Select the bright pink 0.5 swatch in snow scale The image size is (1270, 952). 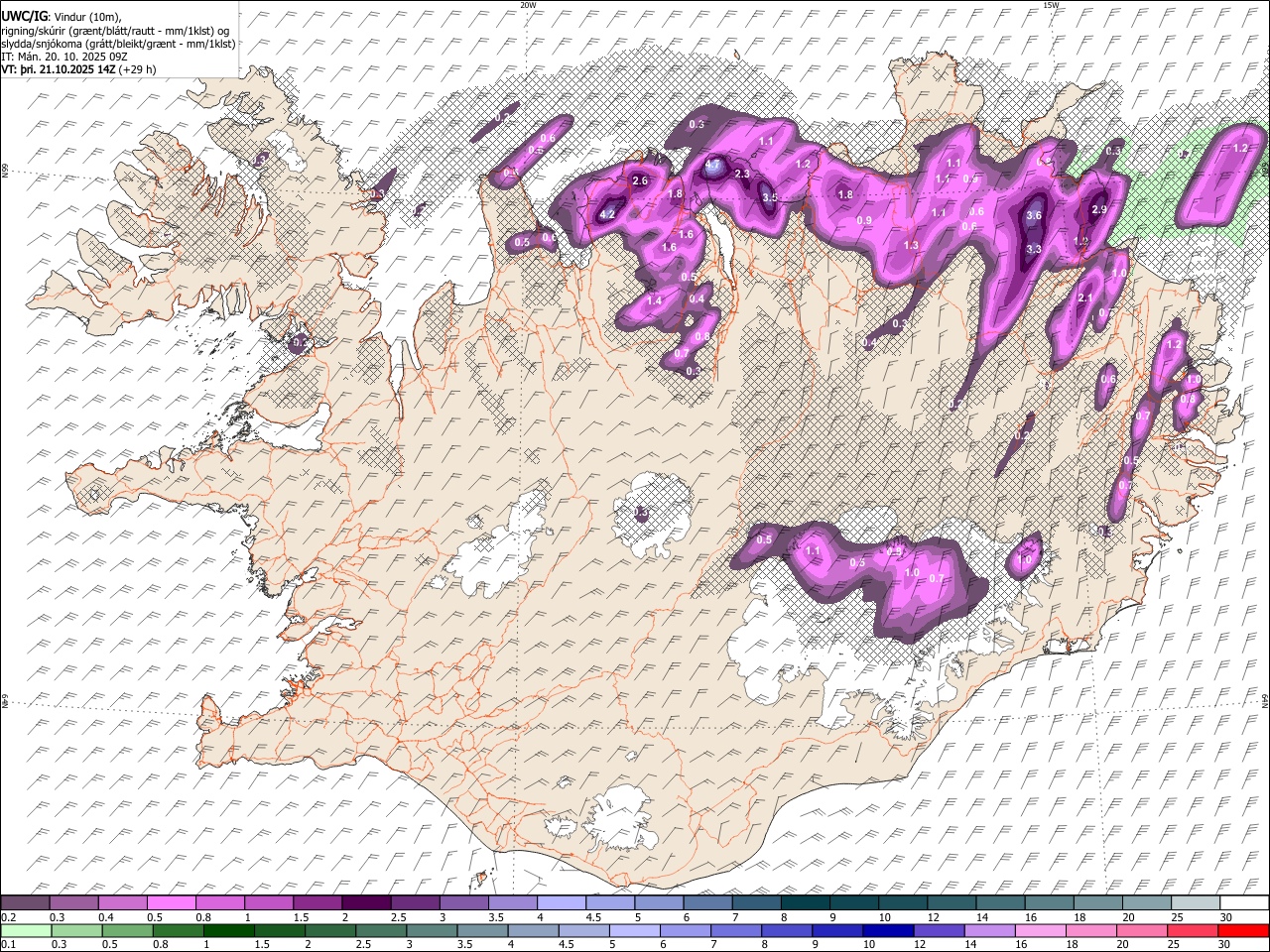171,903
